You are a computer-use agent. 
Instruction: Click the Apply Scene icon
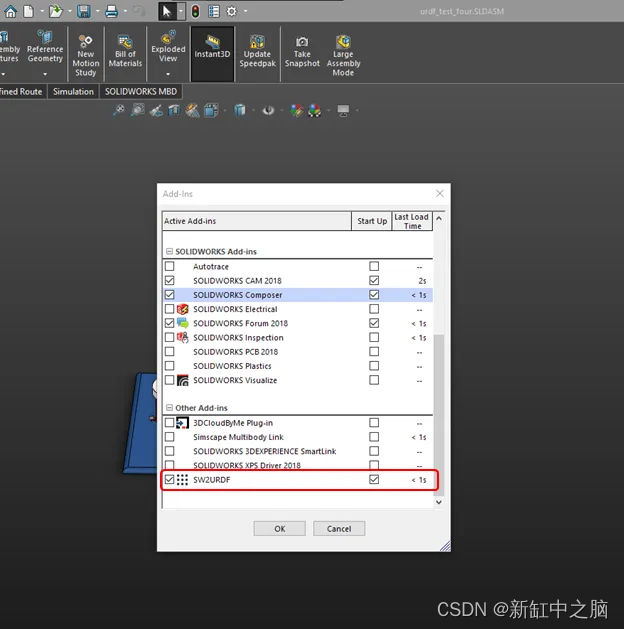point(314,110)
